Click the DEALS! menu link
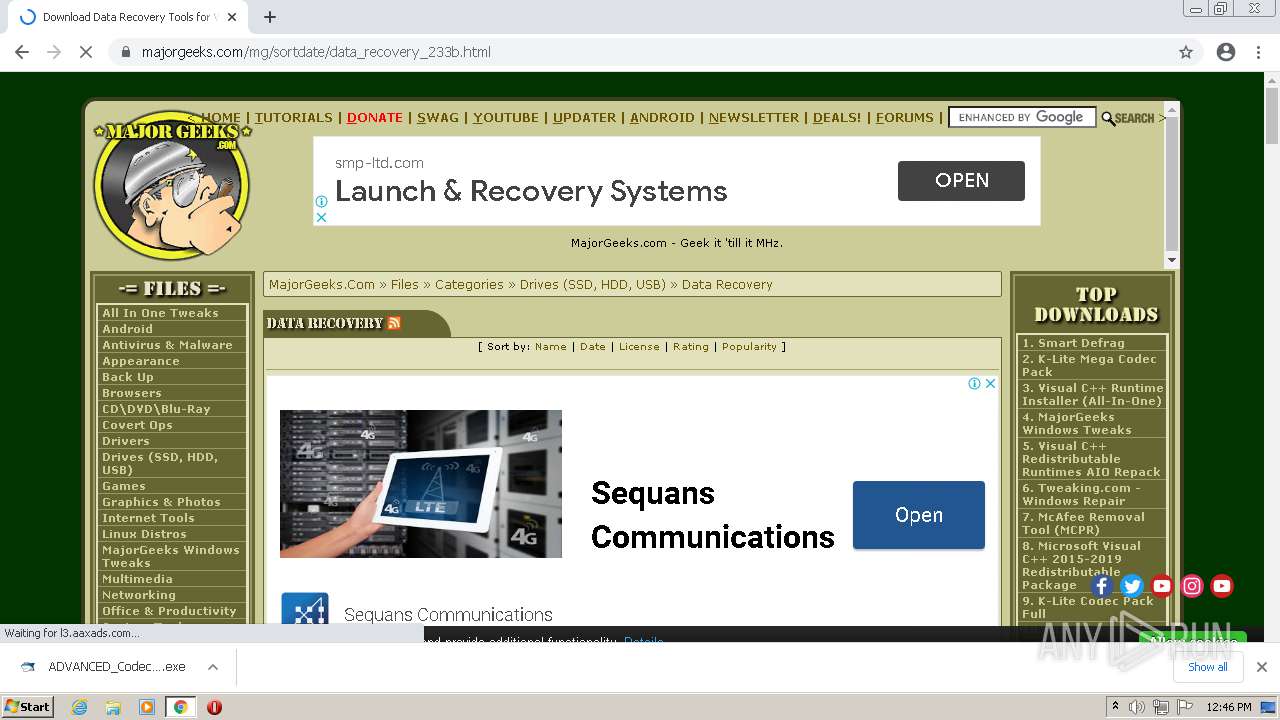 tap(837, 117)
